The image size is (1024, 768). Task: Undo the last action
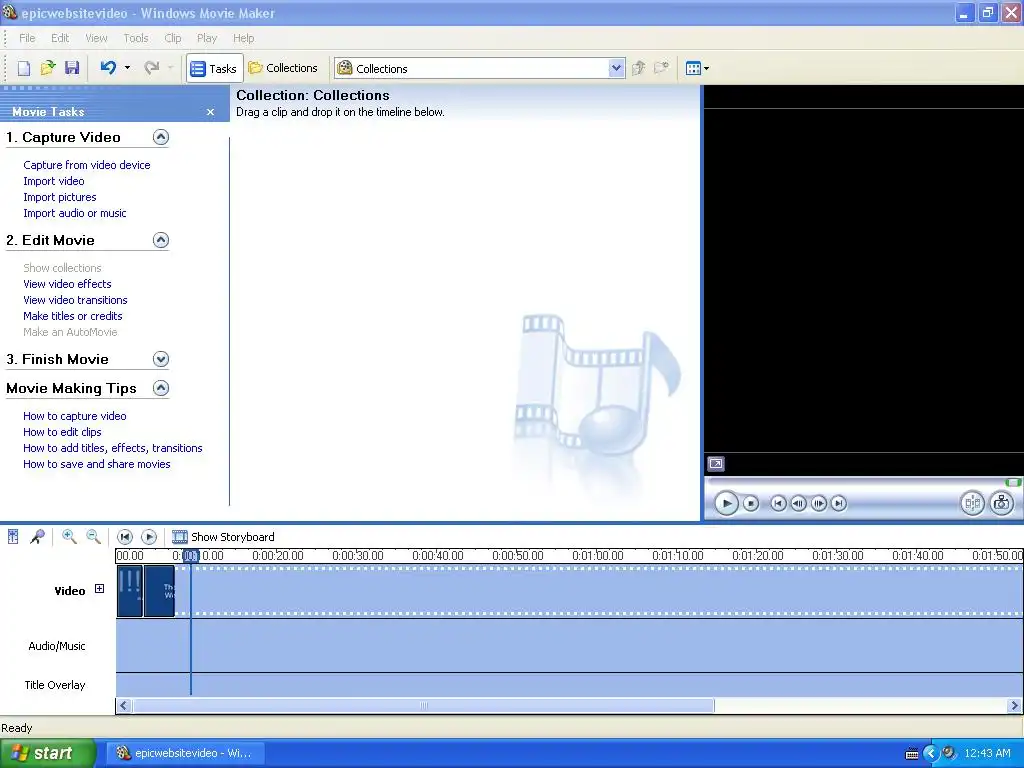(x=108, y=67)
